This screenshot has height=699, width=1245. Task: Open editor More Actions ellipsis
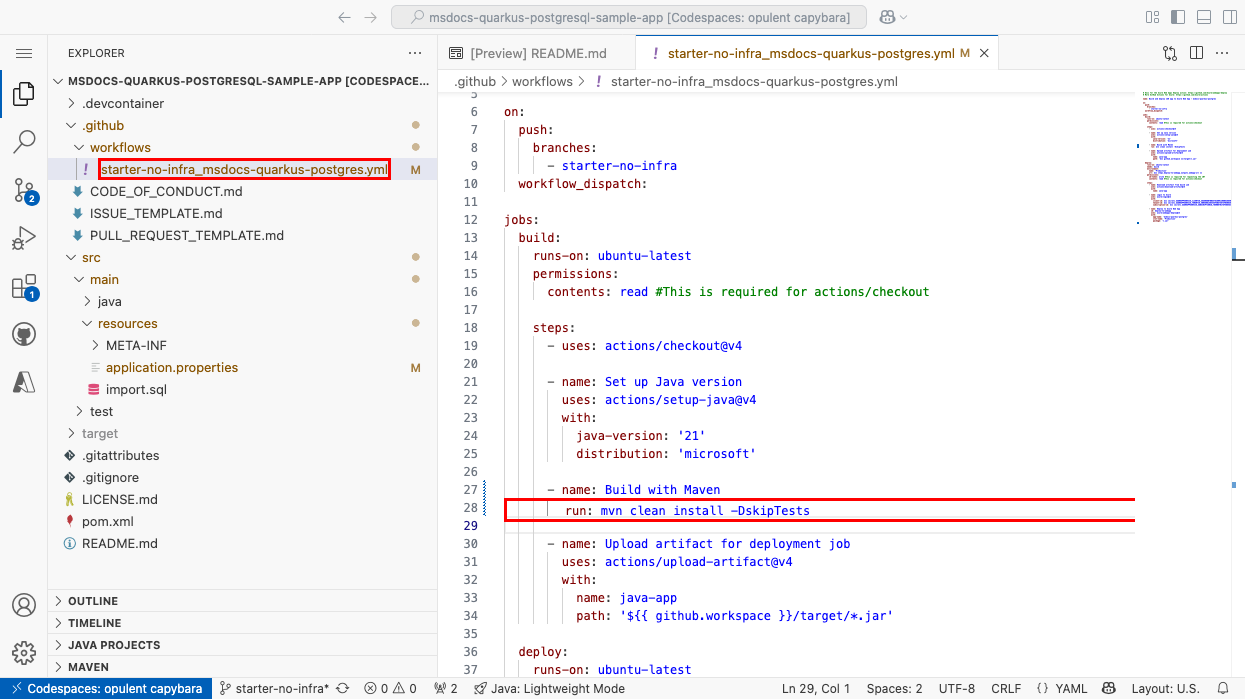(x=1222, y=53)
